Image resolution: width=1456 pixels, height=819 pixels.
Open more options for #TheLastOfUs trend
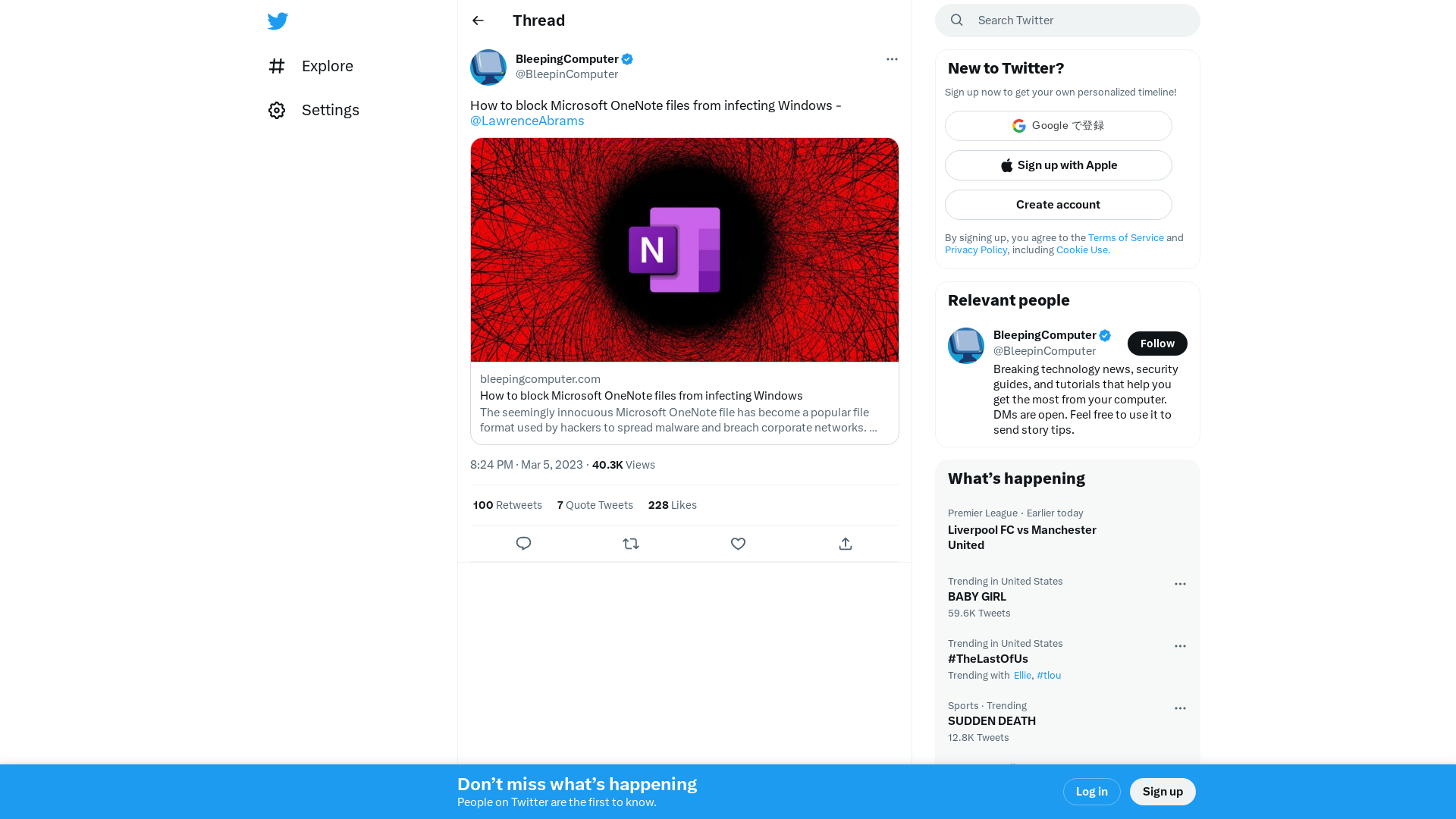point(1180,646)
